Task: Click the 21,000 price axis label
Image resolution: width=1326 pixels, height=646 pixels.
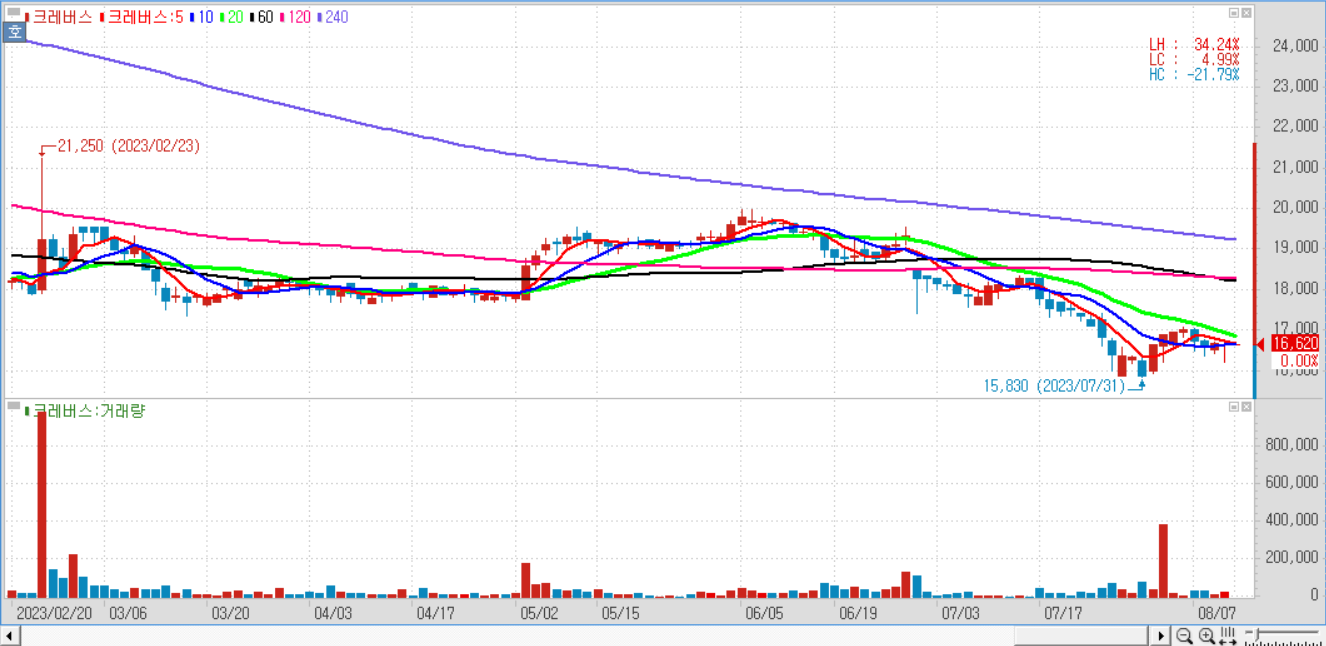Action: tap(1294, 167)
